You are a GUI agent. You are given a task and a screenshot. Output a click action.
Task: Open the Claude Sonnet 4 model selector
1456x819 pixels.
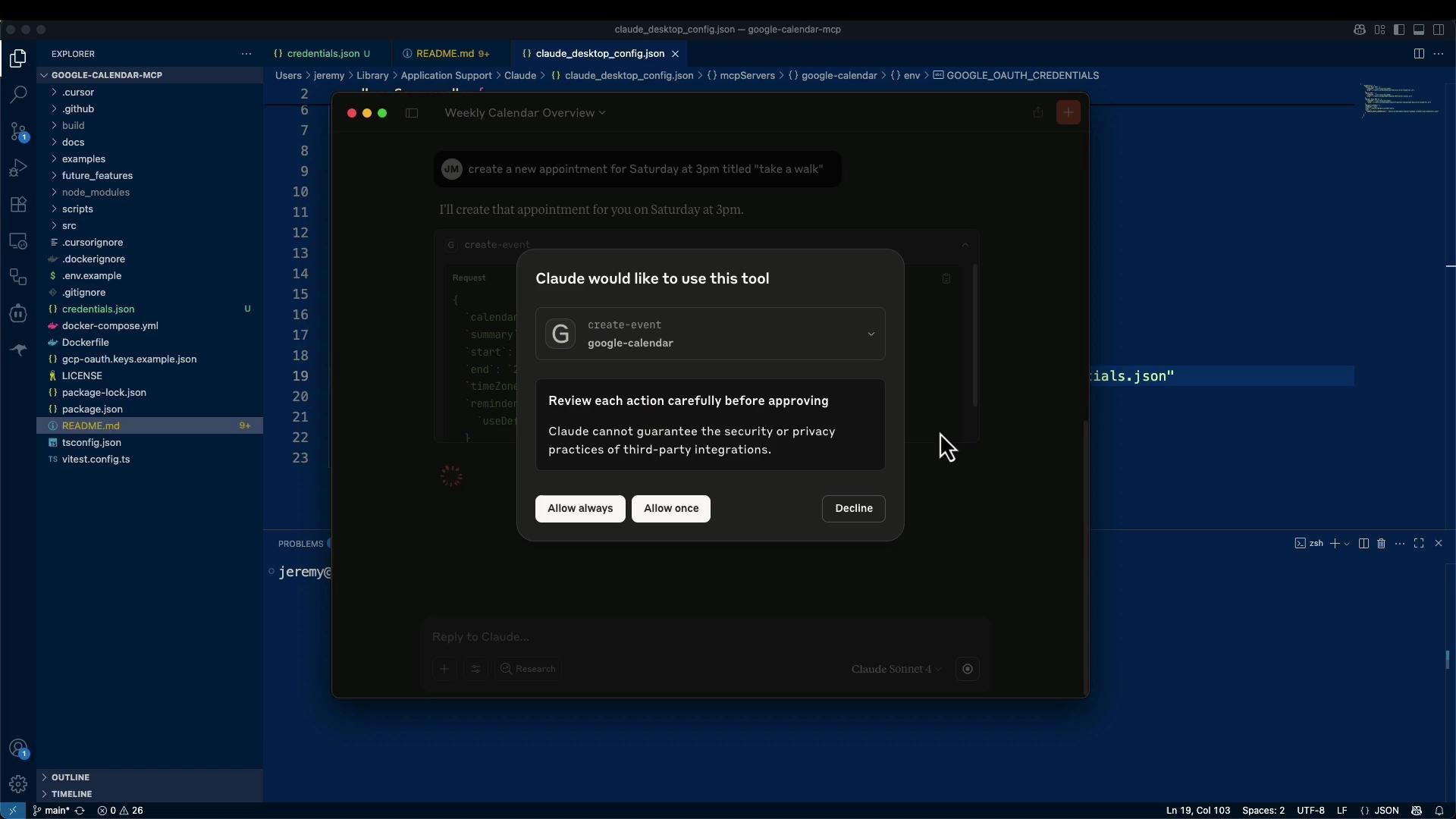[x=896, y=669]
